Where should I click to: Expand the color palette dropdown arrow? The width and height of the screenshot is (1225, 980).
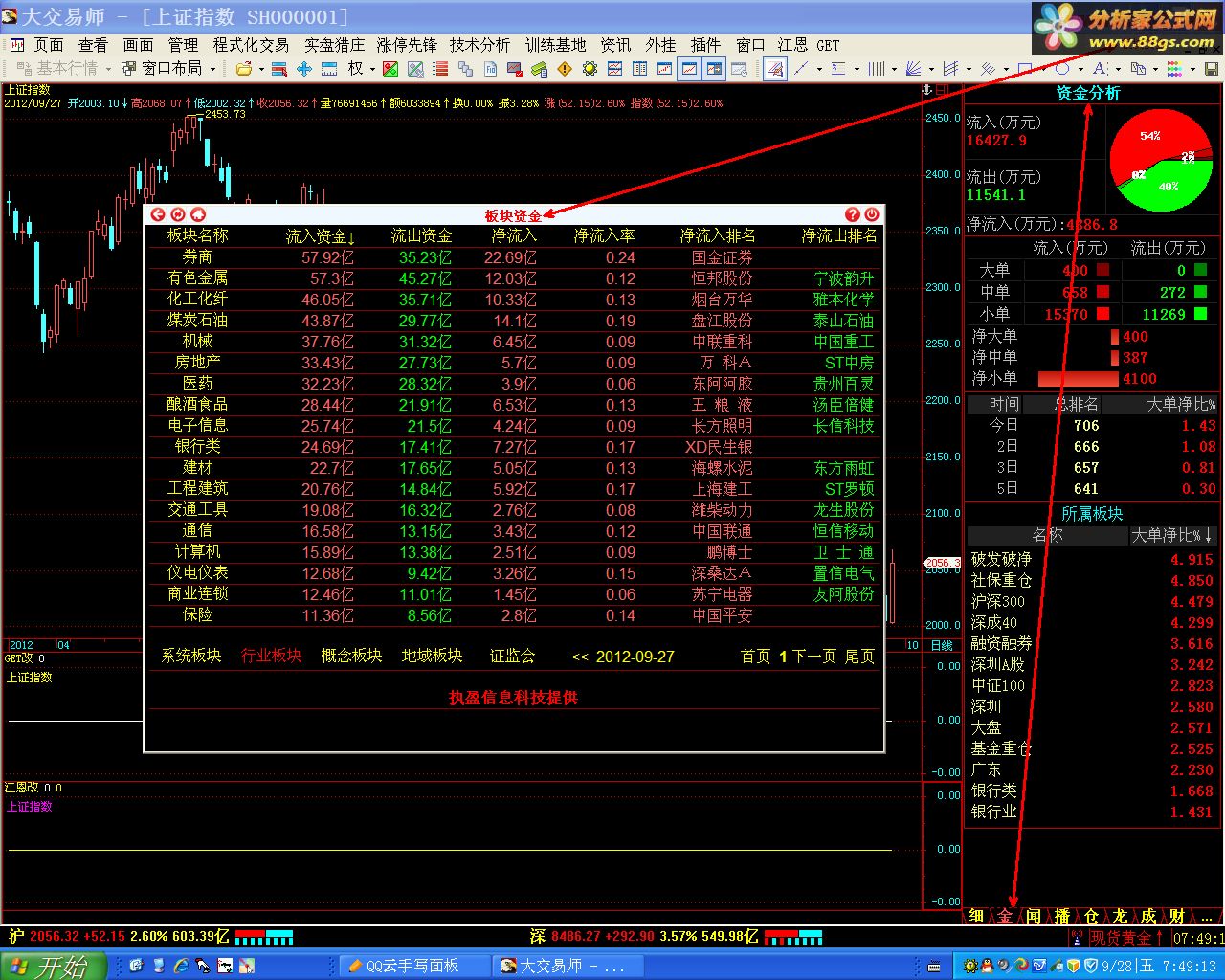[1192, 69]
